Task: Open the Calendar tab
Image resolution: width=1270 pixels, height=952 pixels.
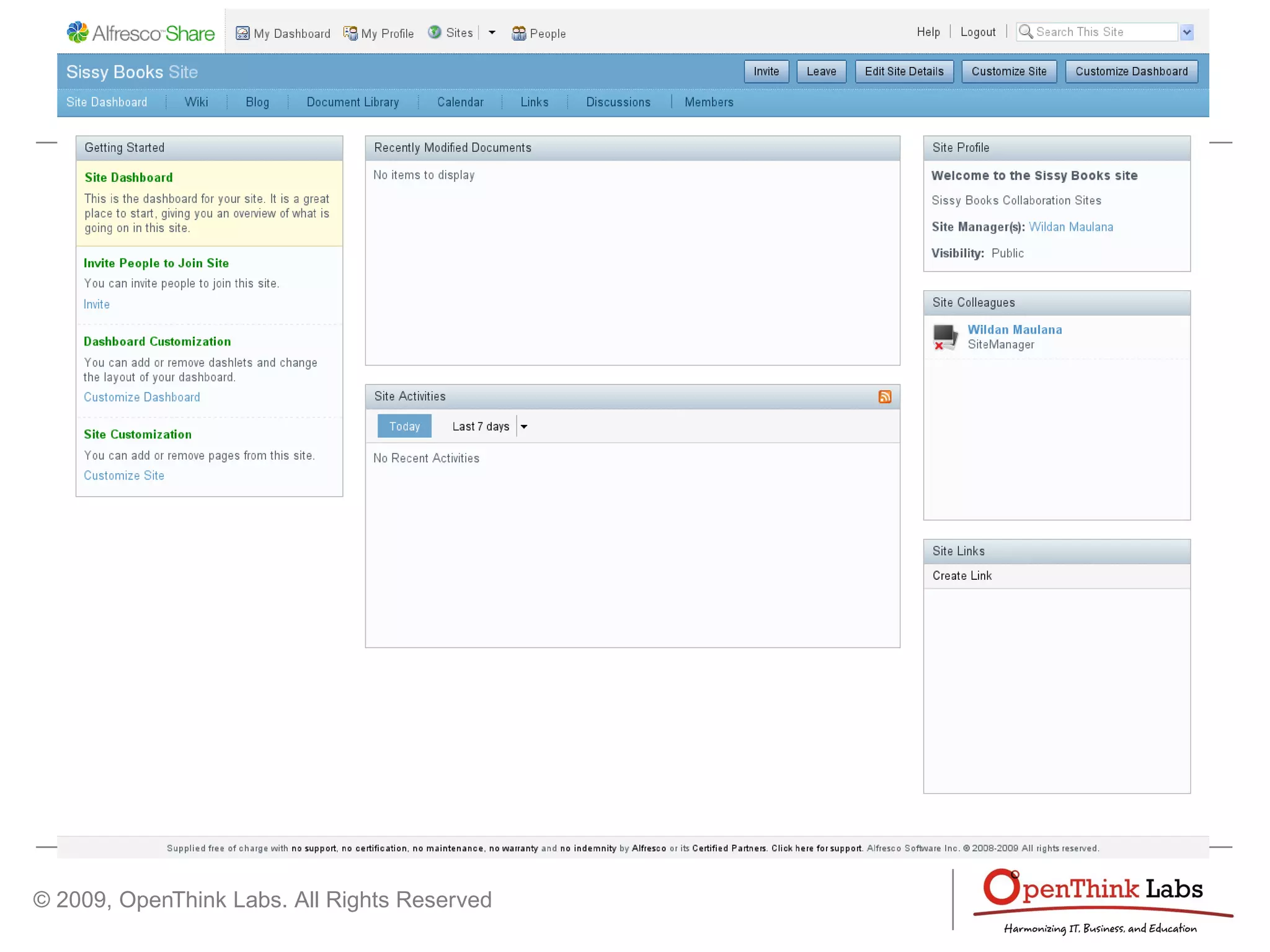Action: coord(460,102)
